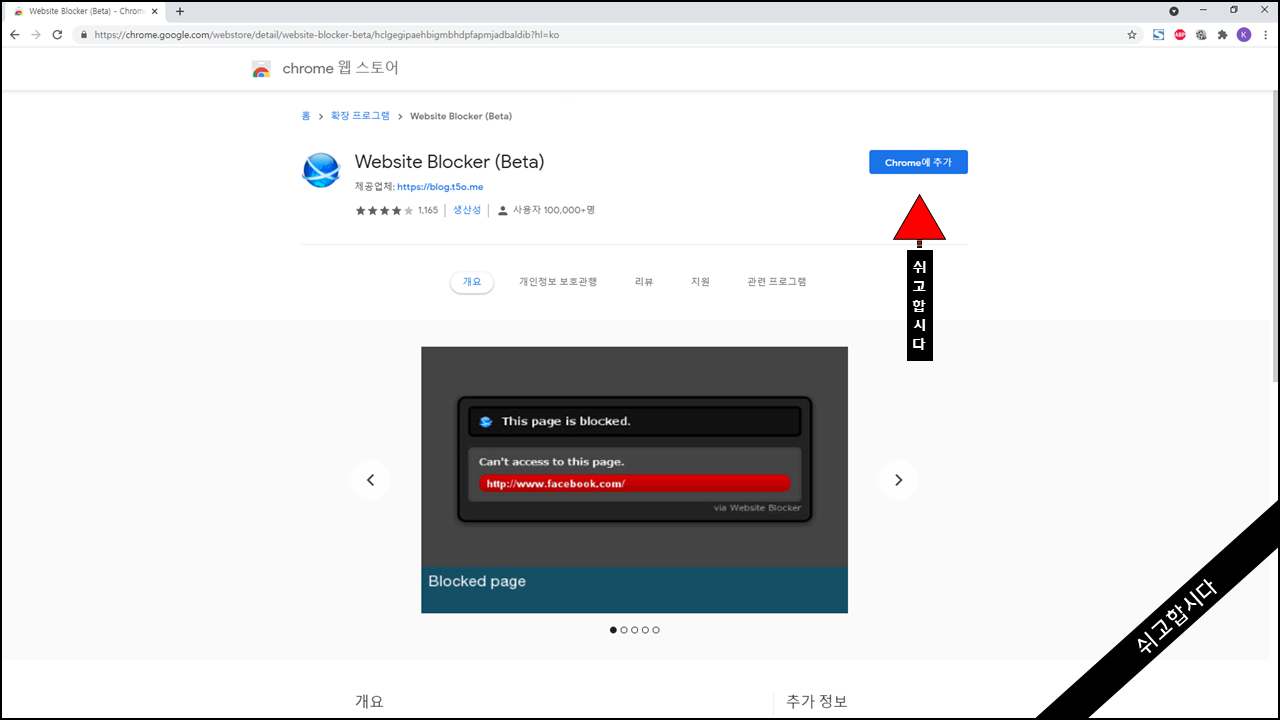Open the Extensions puzzle piece menu

[x=1222, y=34]
